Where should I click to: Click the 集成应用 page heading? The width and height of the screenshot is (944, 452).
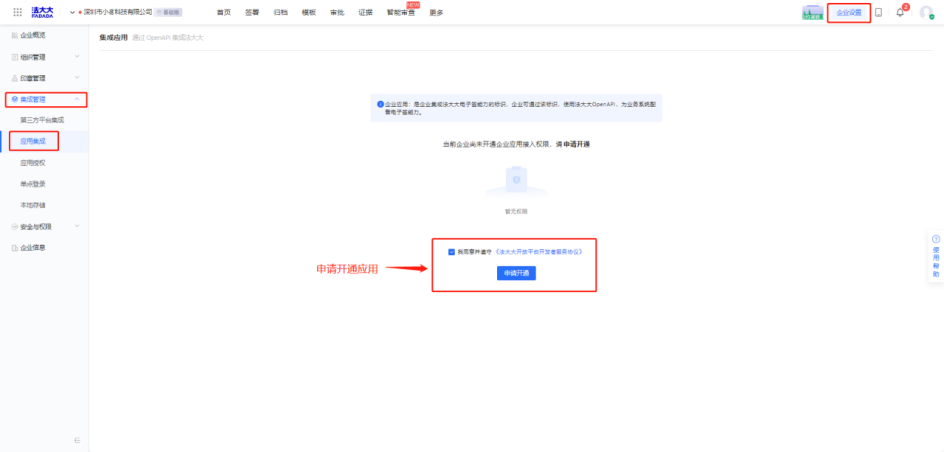tap(114, 38)
